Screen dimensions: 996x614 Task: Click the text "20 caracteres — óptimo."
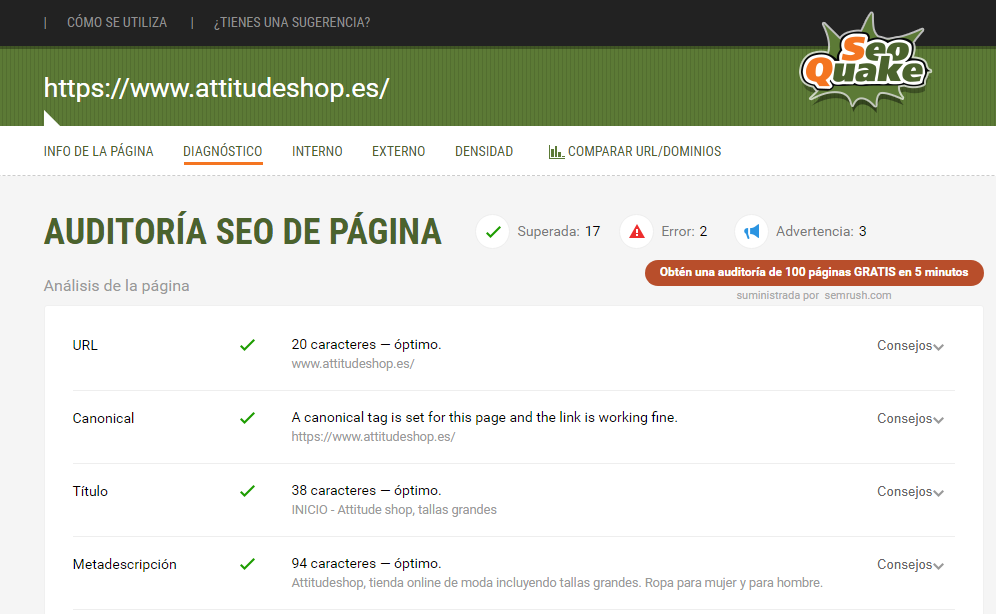pyautogui.click(x=367, y=345)
